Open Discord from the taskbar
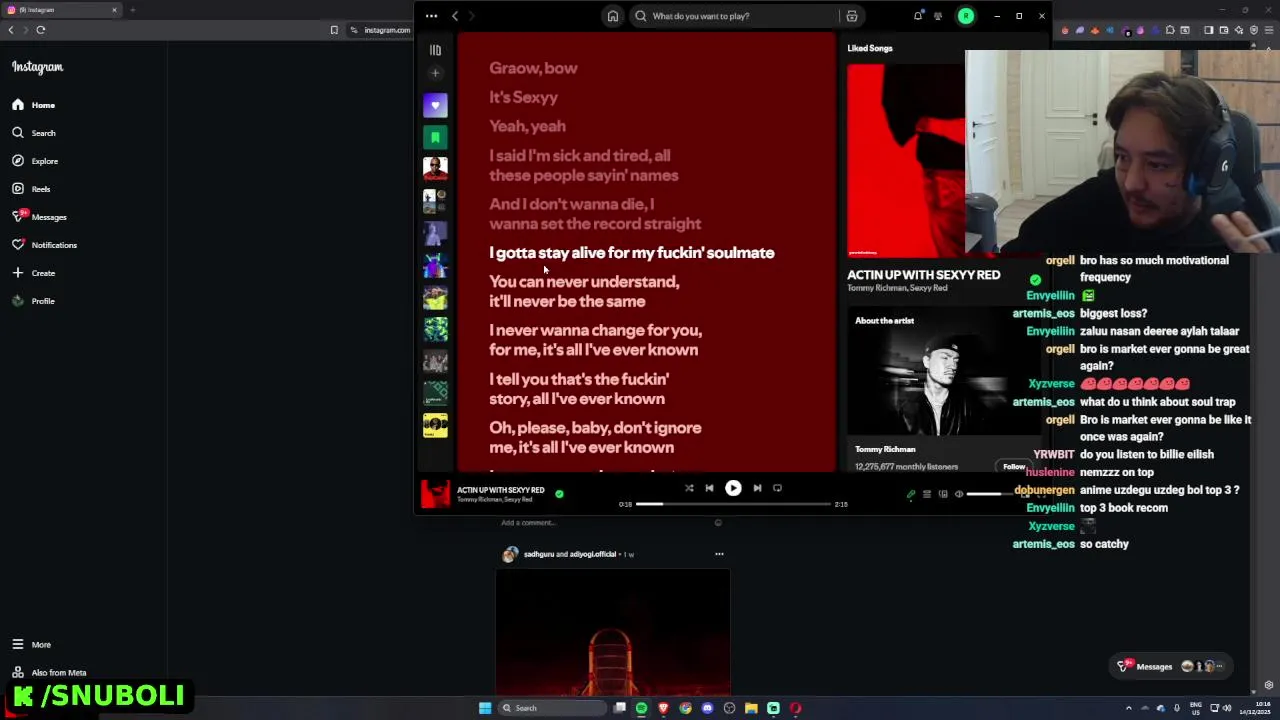 click(x=707, y=708)
